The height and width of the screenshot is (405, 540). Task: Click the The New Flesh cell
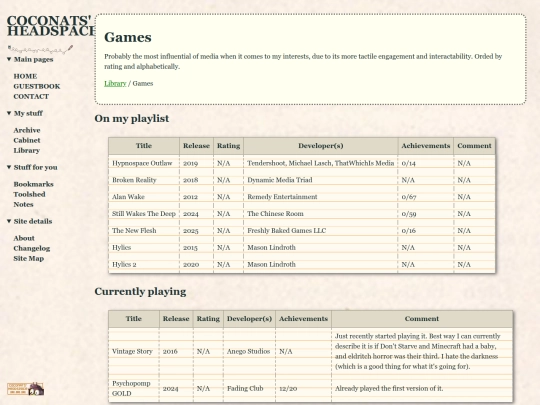pyautogui.click(x=144, y=231)
